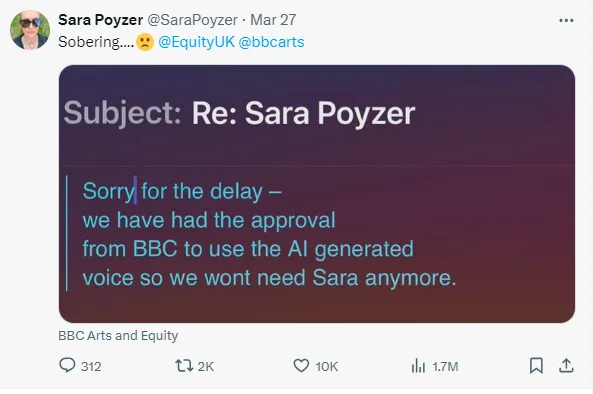Open view analytics bar chart icon

(x=418, y=366)
